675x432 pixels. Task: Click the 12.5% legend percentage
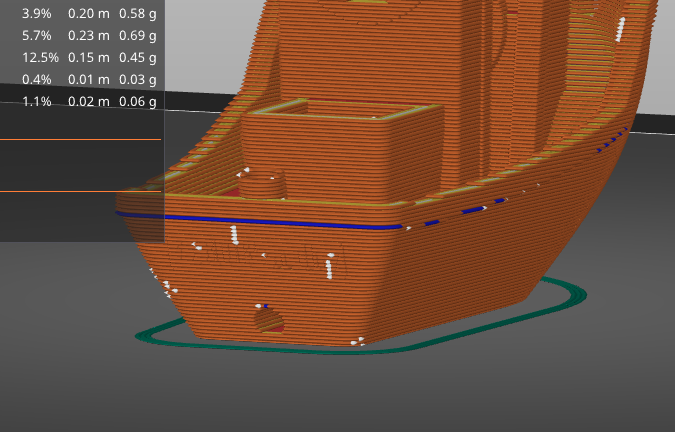(x=40, y=58)
